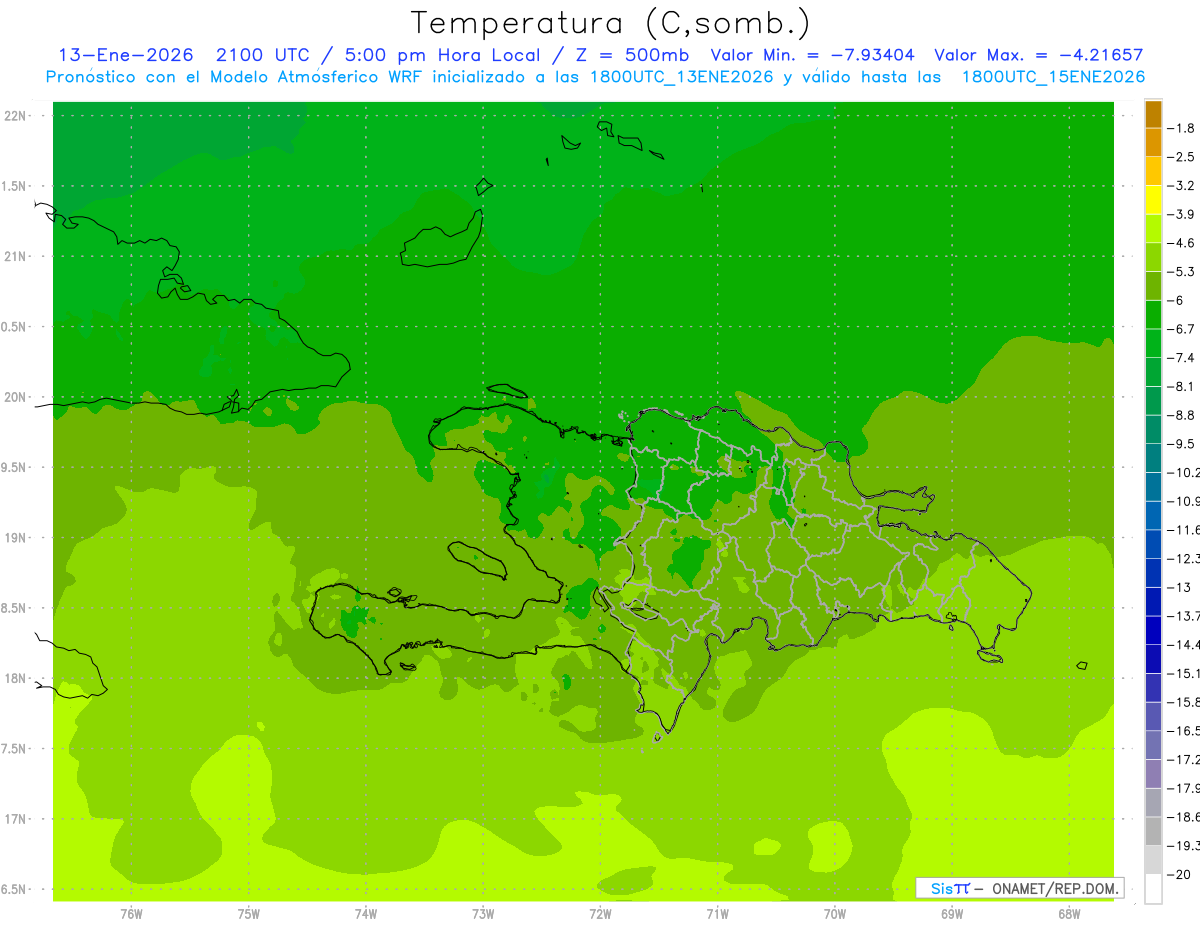This screenshot has height=927, width=1200.
Task: Click the date text '13-Ene-2026'
Action: pyautogui.click(x=126, y=55)
